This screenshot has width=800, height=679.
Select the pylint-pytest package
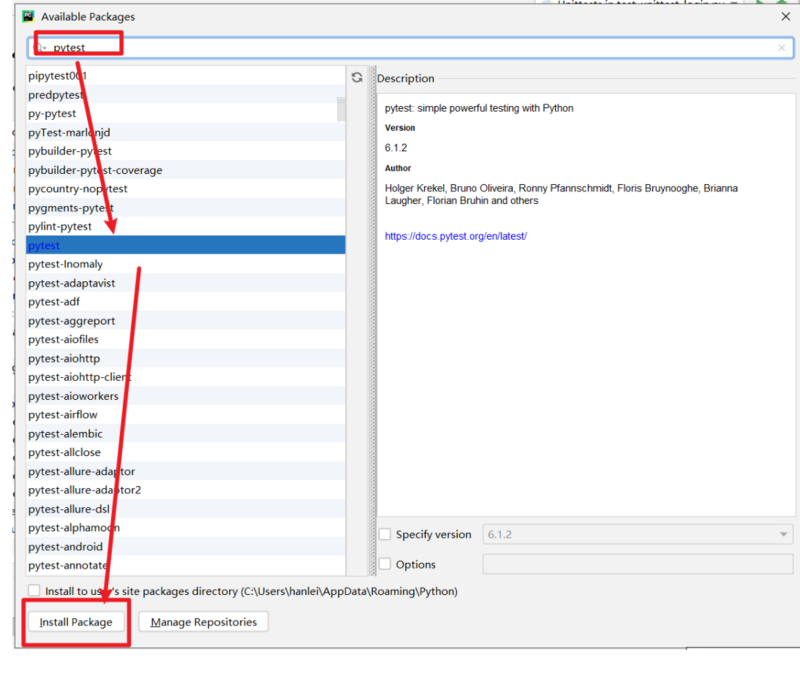186,226
